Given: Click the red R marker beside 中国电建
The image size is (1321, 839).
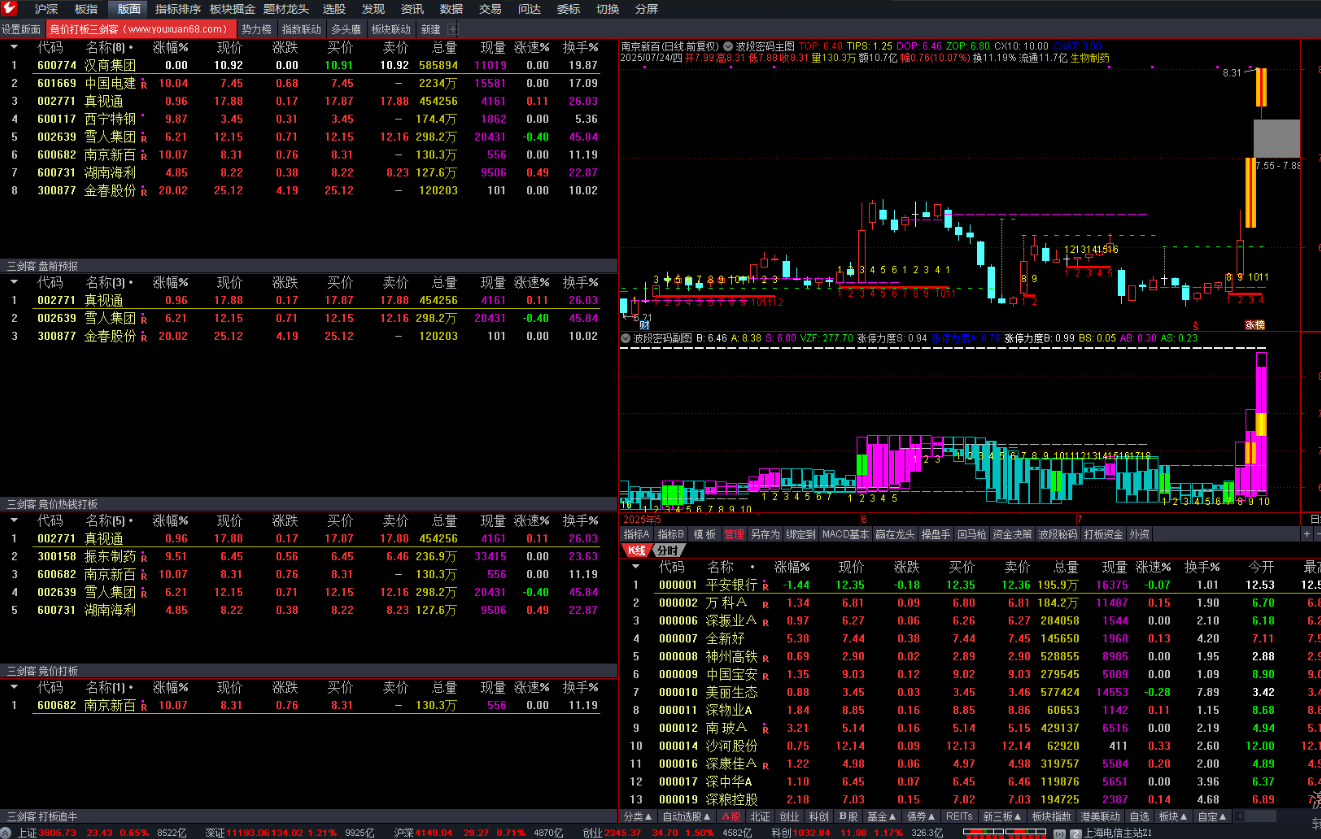Looking at the screenshot, I should [144, 84].
